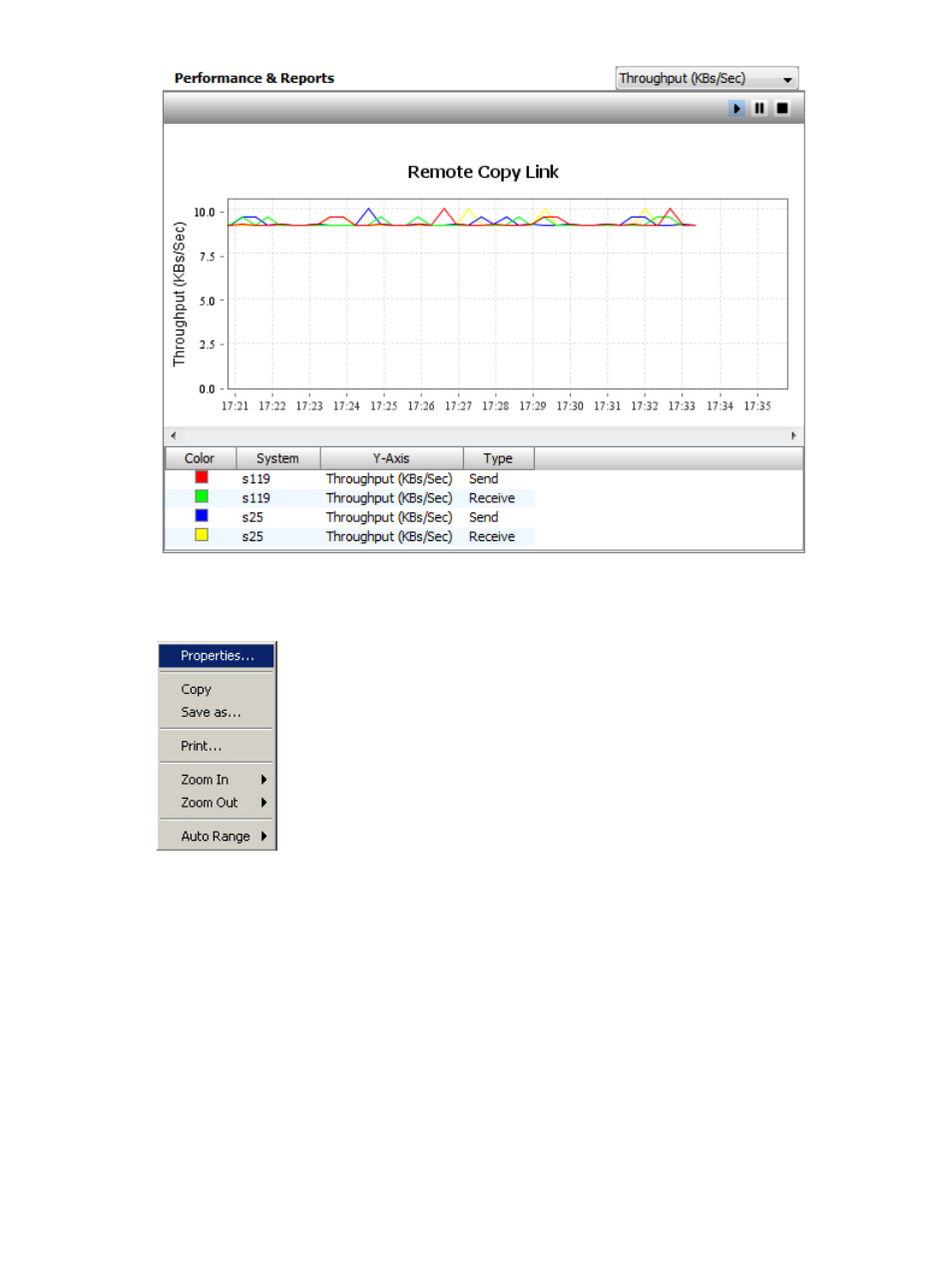Click the Color column header
Viewport: 952px width, 1268px height.
click(x=200, y=458)
